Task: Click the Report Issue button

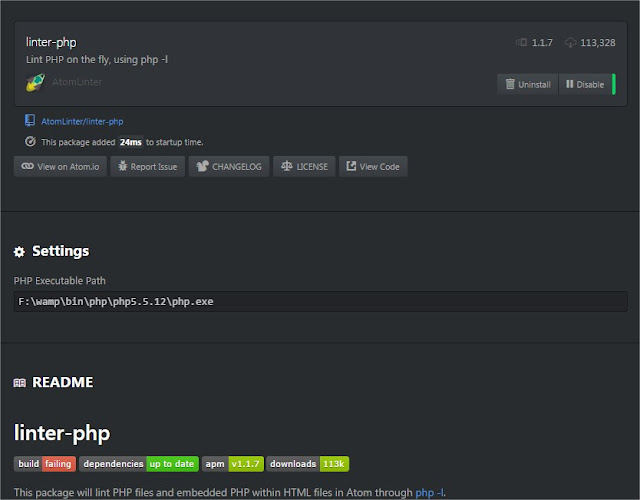Action: tap(148, 167)
